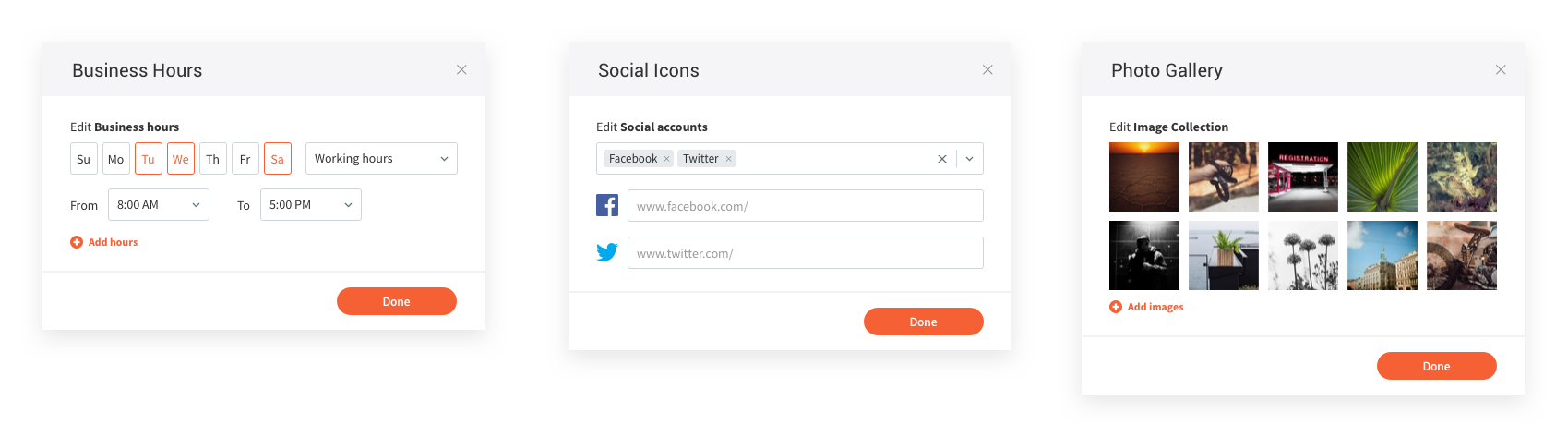Click the plus icon beside Add hours
1568x437 pixels.
[77, 242]
